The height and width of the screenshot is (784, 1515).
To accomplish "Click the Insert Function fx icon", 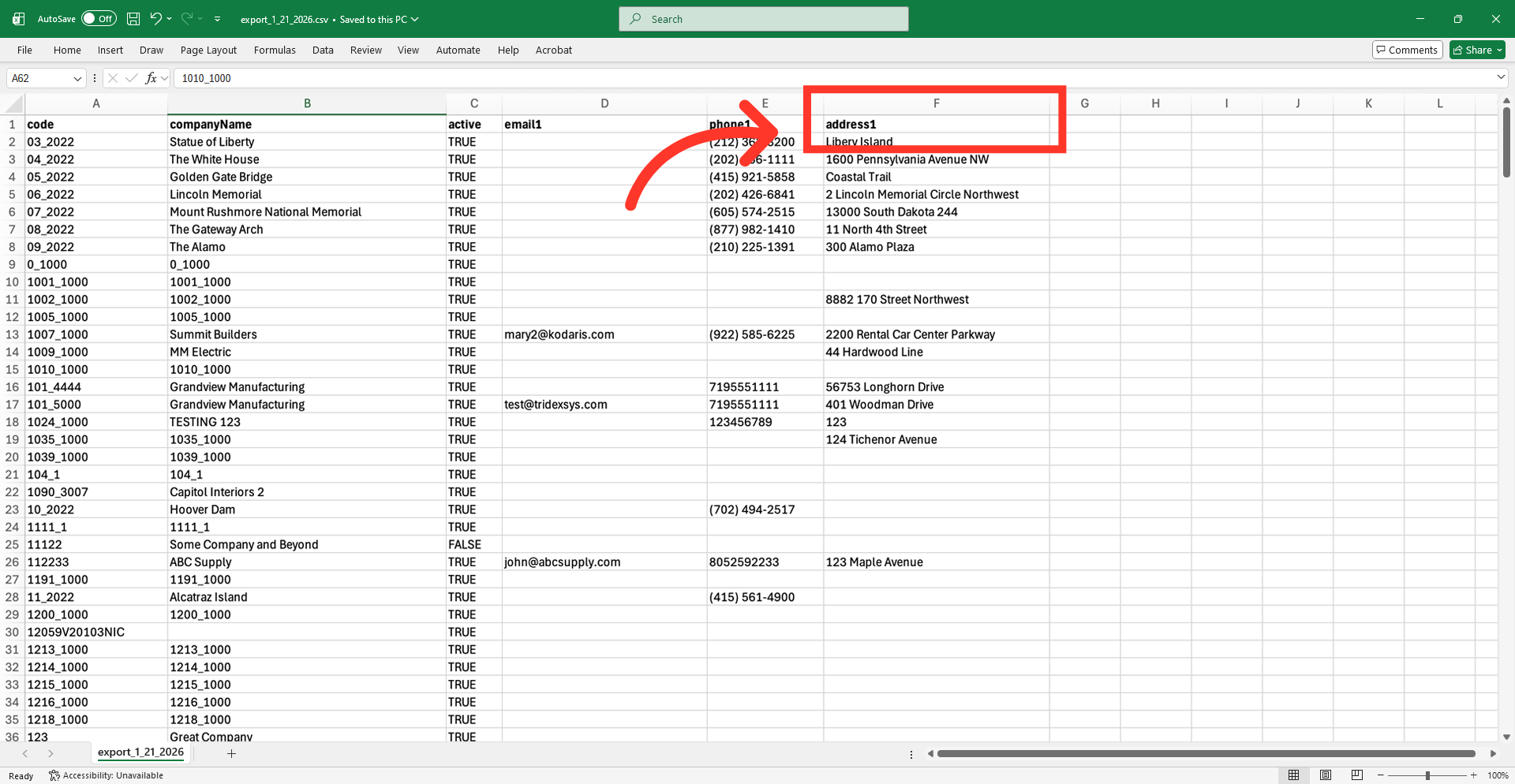I will (x=151, y=78).
